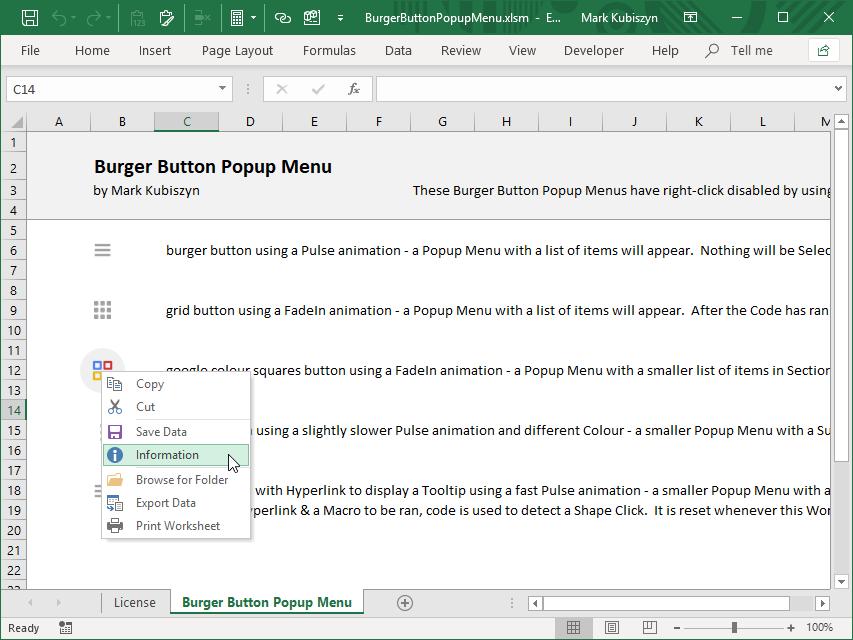Expand the formula bar with the chevron

(838, 89)
